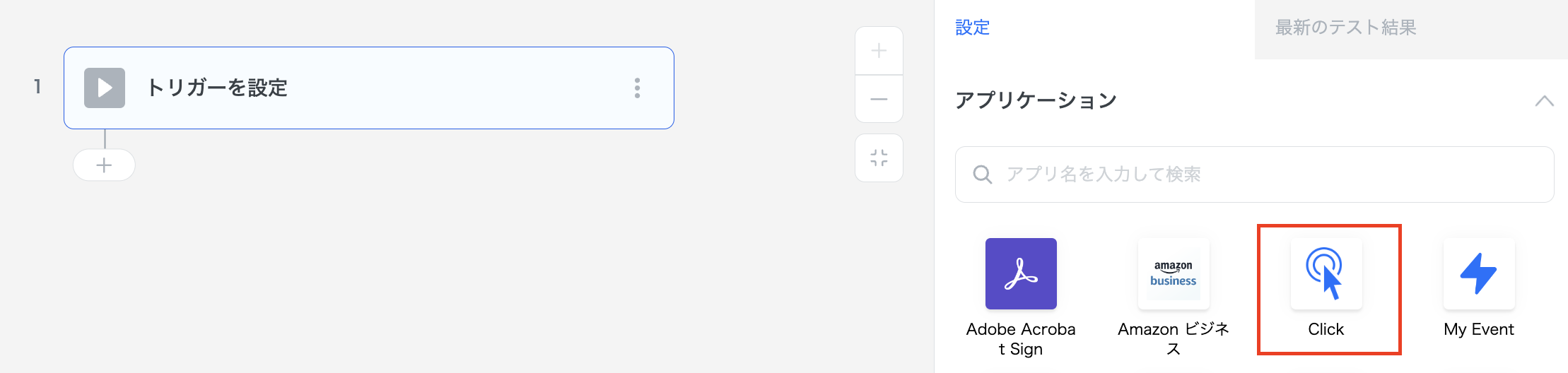
Task: Click the アプリケーション section header
Action: [1036, 101]
